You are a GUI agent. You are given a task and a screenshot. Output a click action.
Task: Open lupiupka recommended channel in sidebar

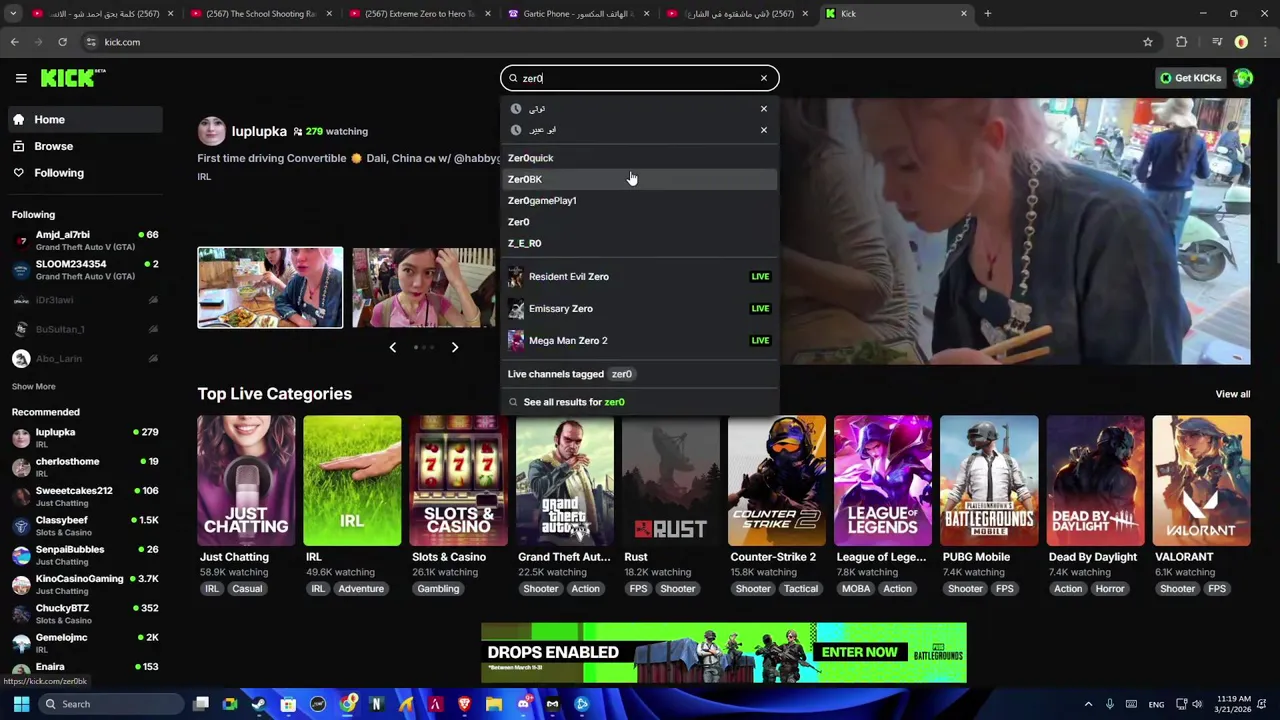84,438
